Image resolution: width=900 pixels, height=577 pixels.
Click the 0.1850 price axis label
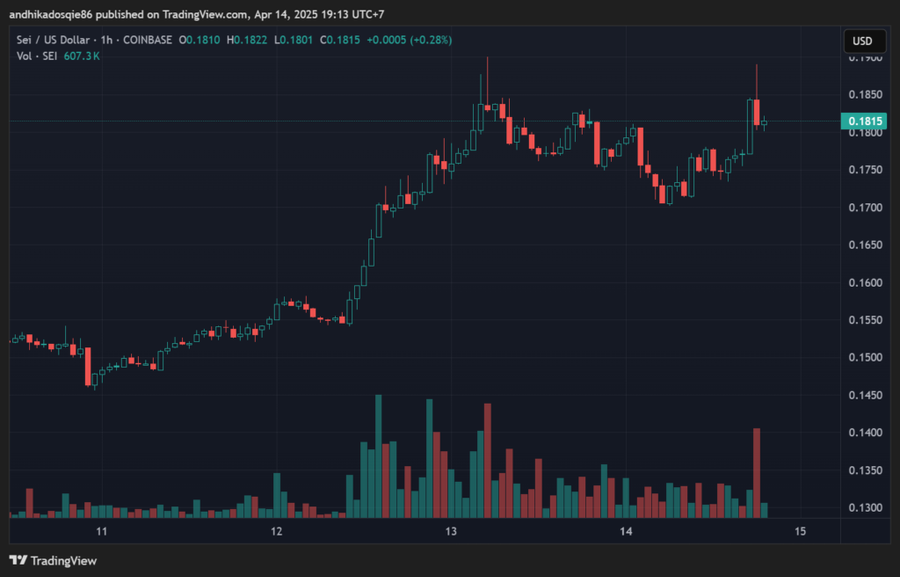pyautogui.click(x=866, y=95)
